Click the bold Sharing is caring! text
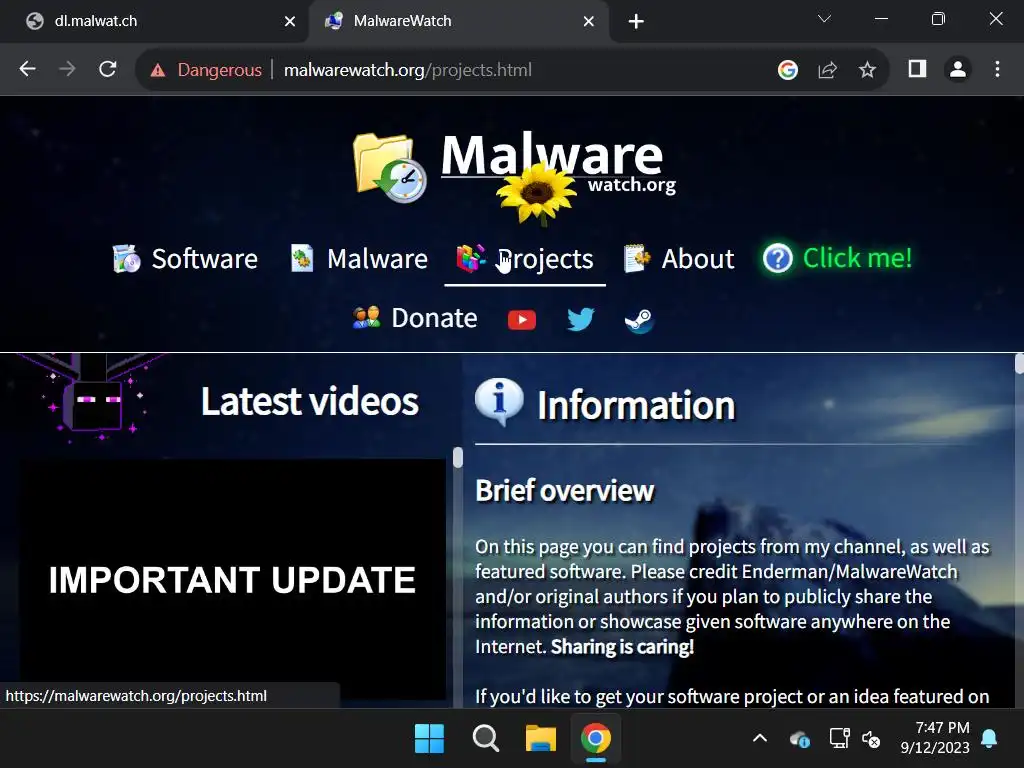Viewport: 1024px width, 768px height. tap(622, 647)
